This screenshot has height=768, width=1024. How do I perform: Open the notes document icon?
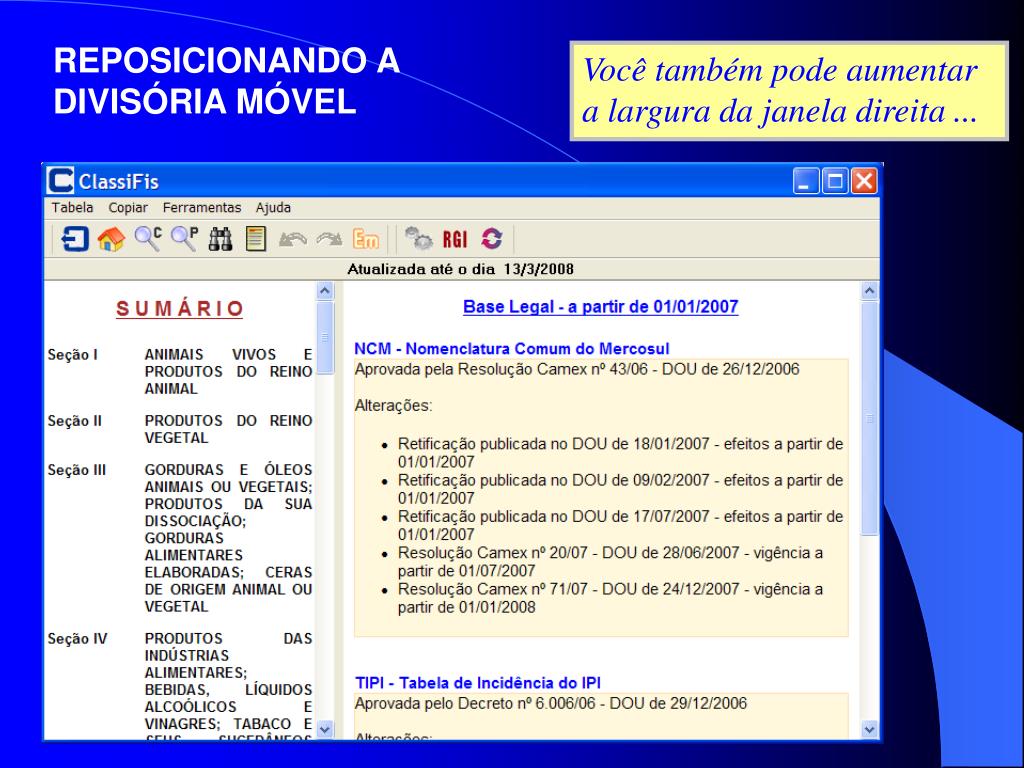[256, 239]
